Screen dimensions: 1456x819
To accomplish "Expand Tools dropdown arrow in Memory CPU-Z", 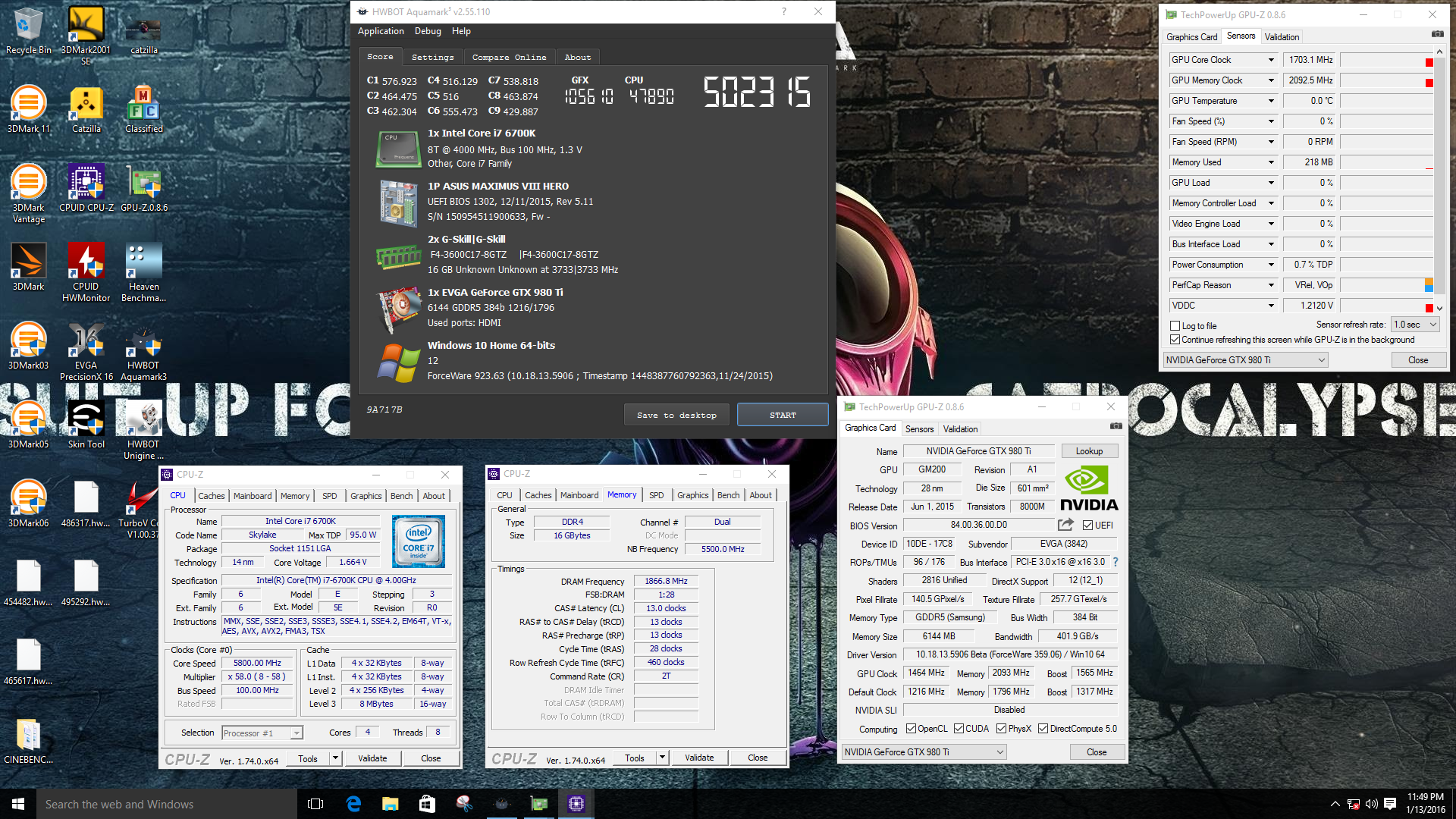I will point(662,758).
